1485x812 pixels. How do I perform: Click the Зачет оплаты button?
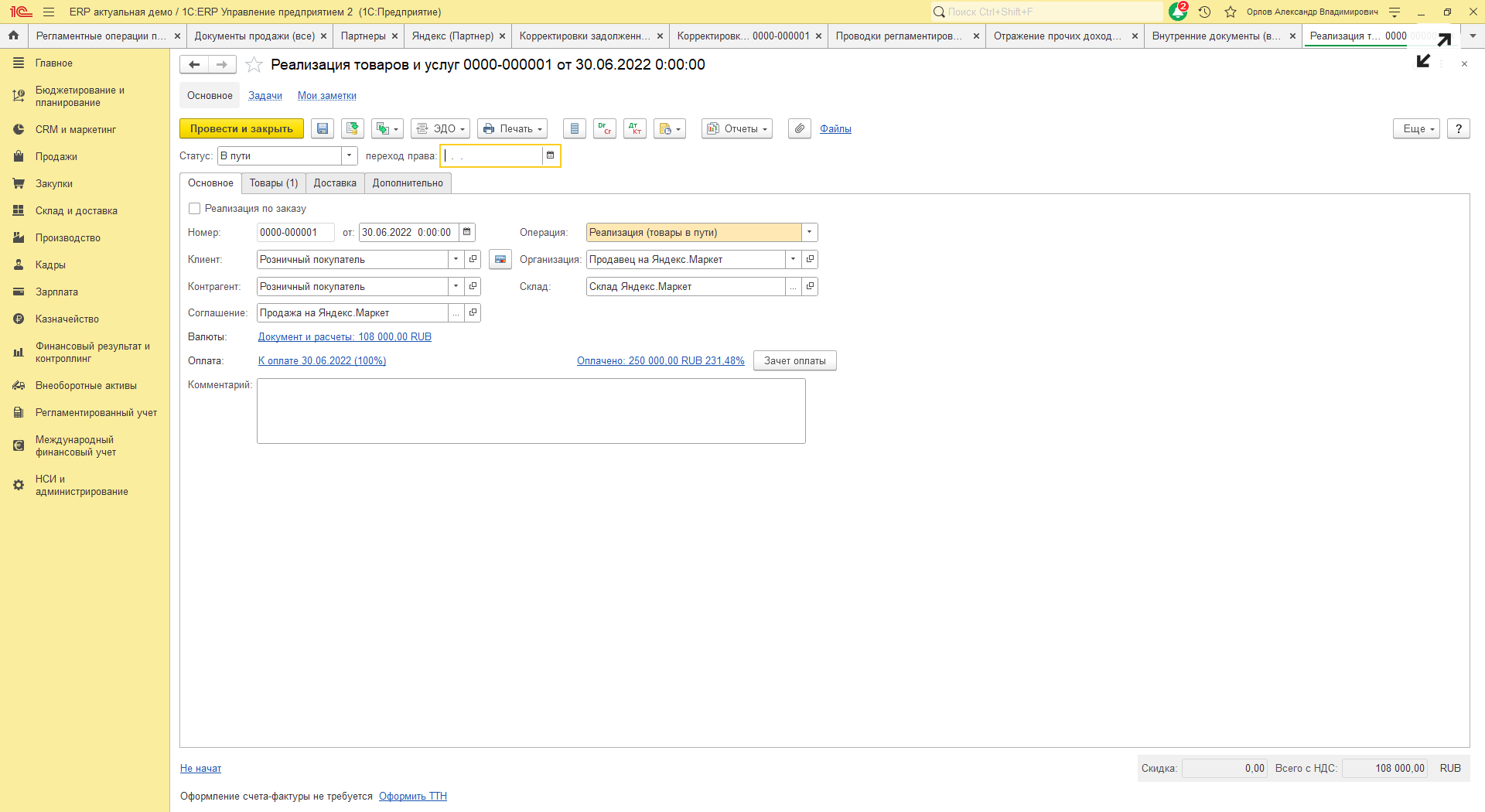coord(794,361)
